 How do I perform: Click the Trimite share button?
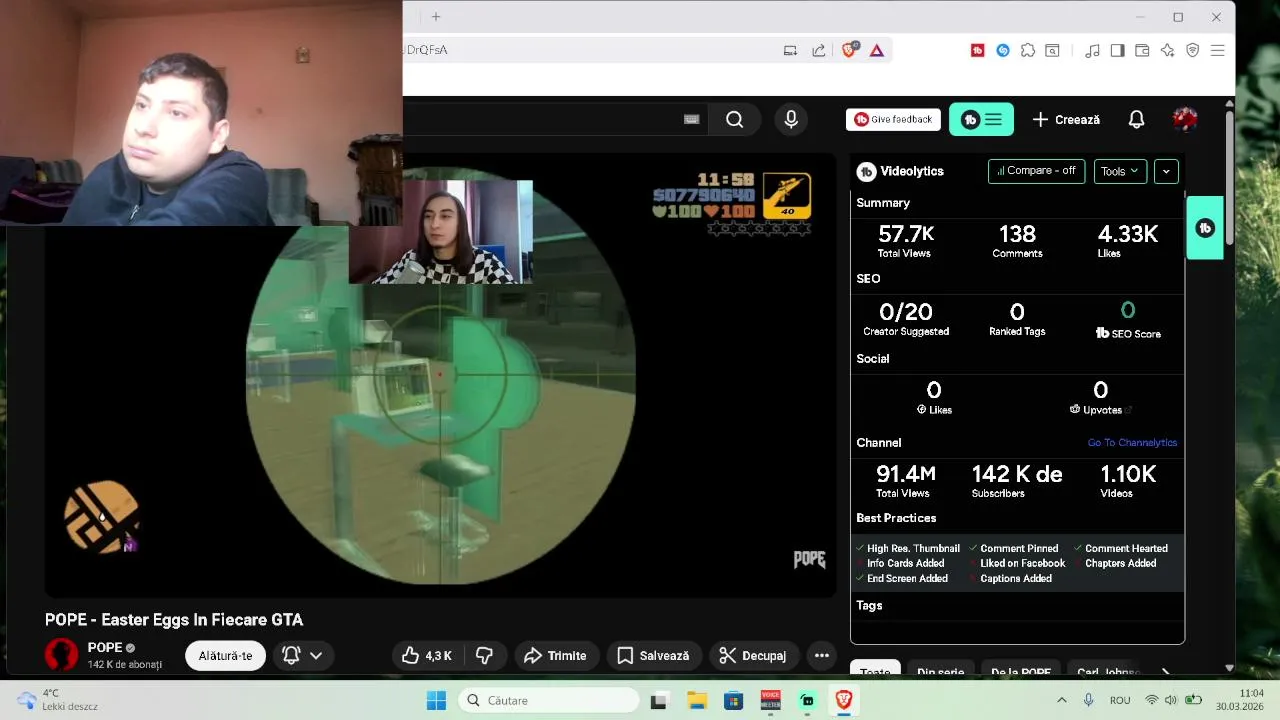pos(556,656)
